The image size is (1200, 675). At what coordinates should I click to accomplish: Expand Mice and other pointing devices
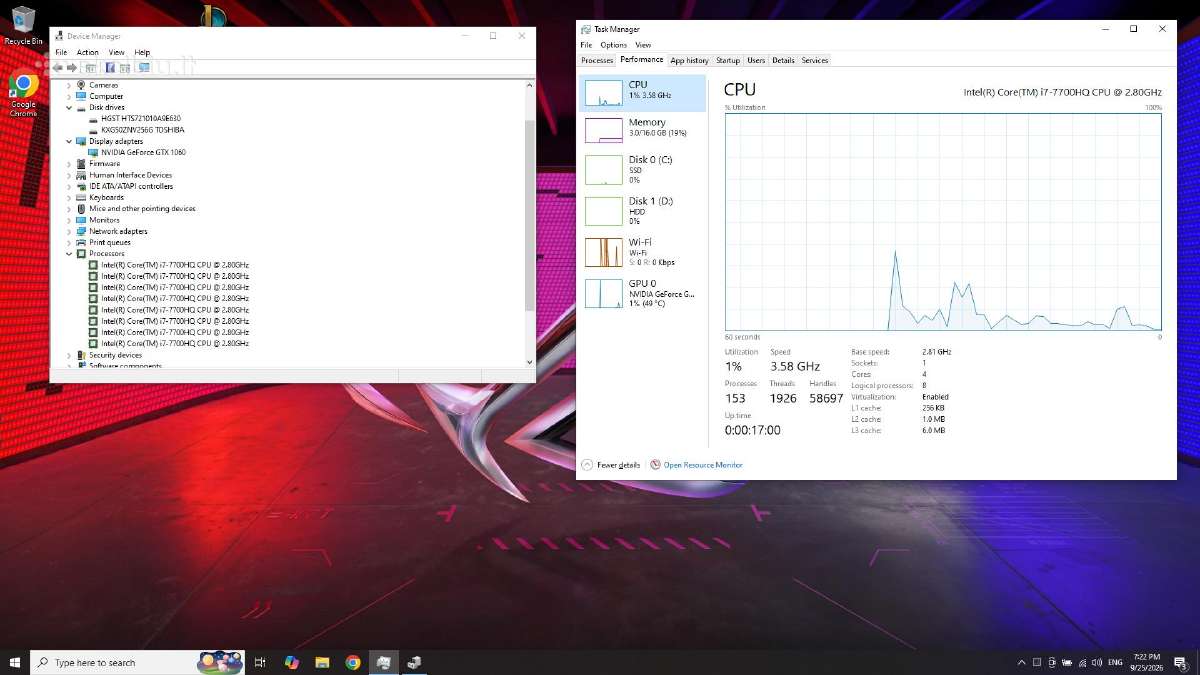click(69, 209)
